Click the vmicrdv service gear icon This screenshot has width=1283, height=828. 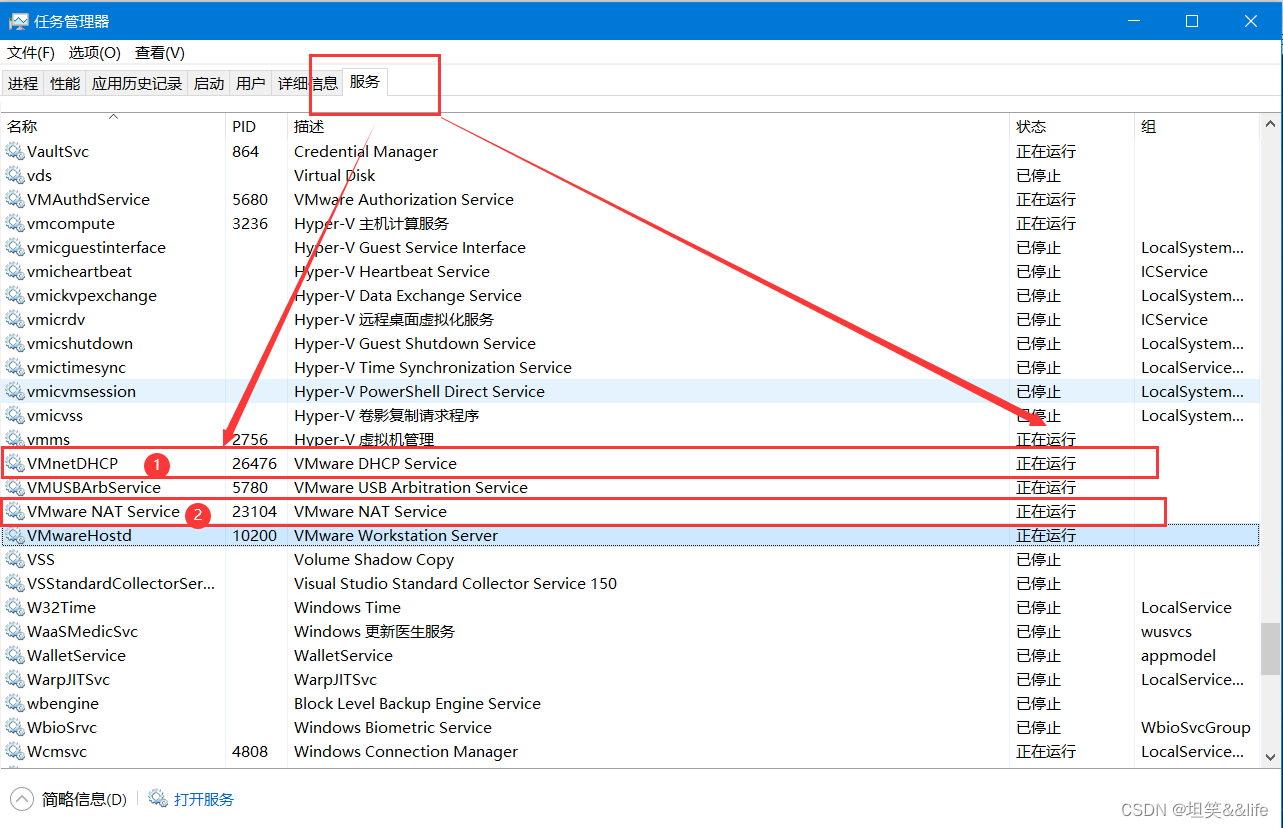click(x=14, y=320)
